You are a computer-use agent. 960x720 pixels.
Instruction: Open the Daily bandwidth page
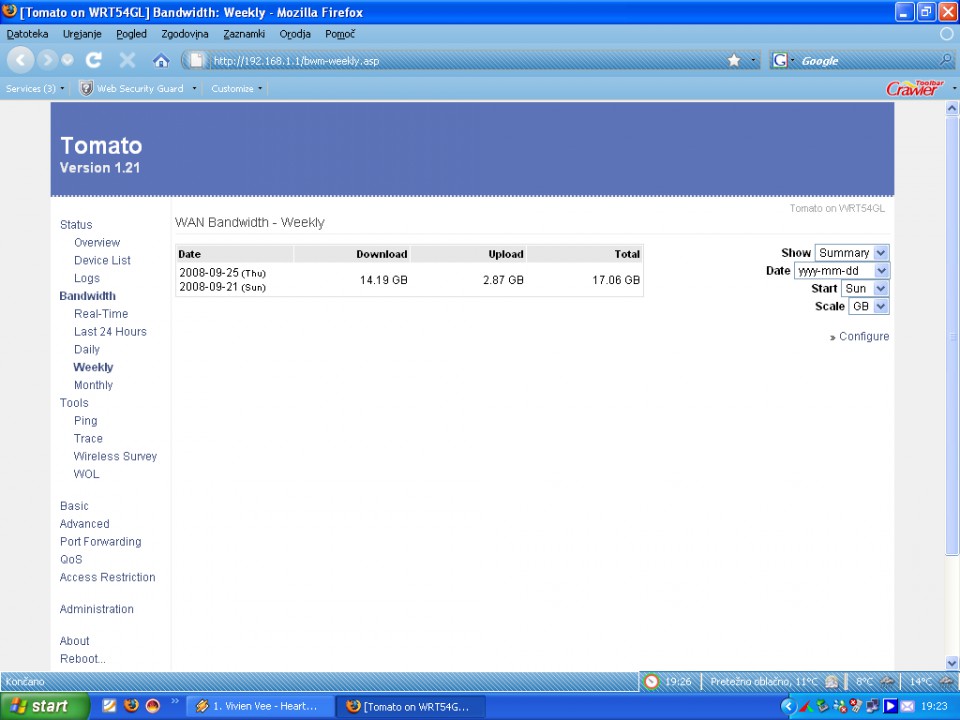(x=86, y=349)
